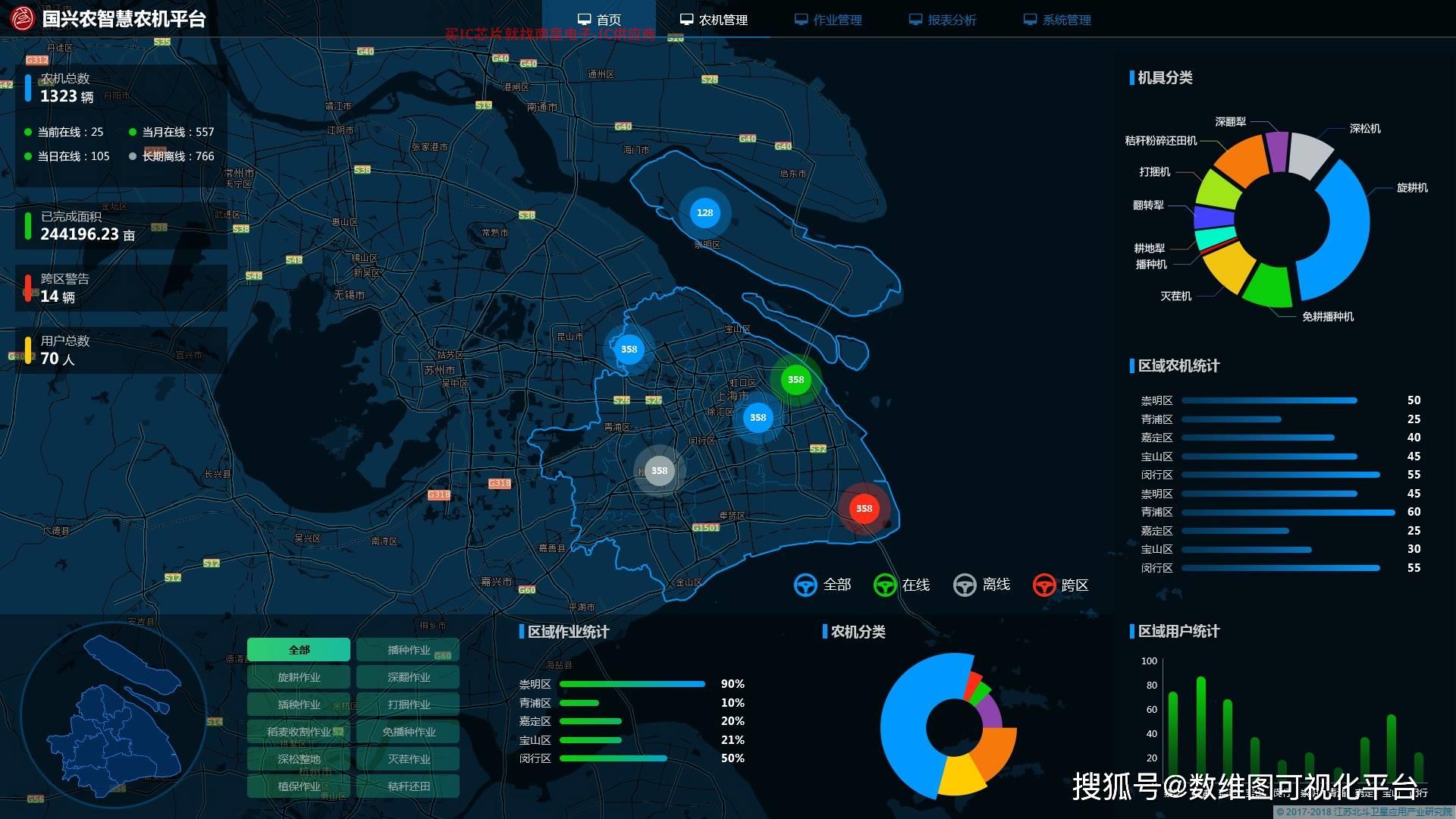Image resolution: width=1456 pixels, height=819 pixels.
Task: Click the 秸秆粉碎还田机 orange donut segment
Action: (1241, 162)
